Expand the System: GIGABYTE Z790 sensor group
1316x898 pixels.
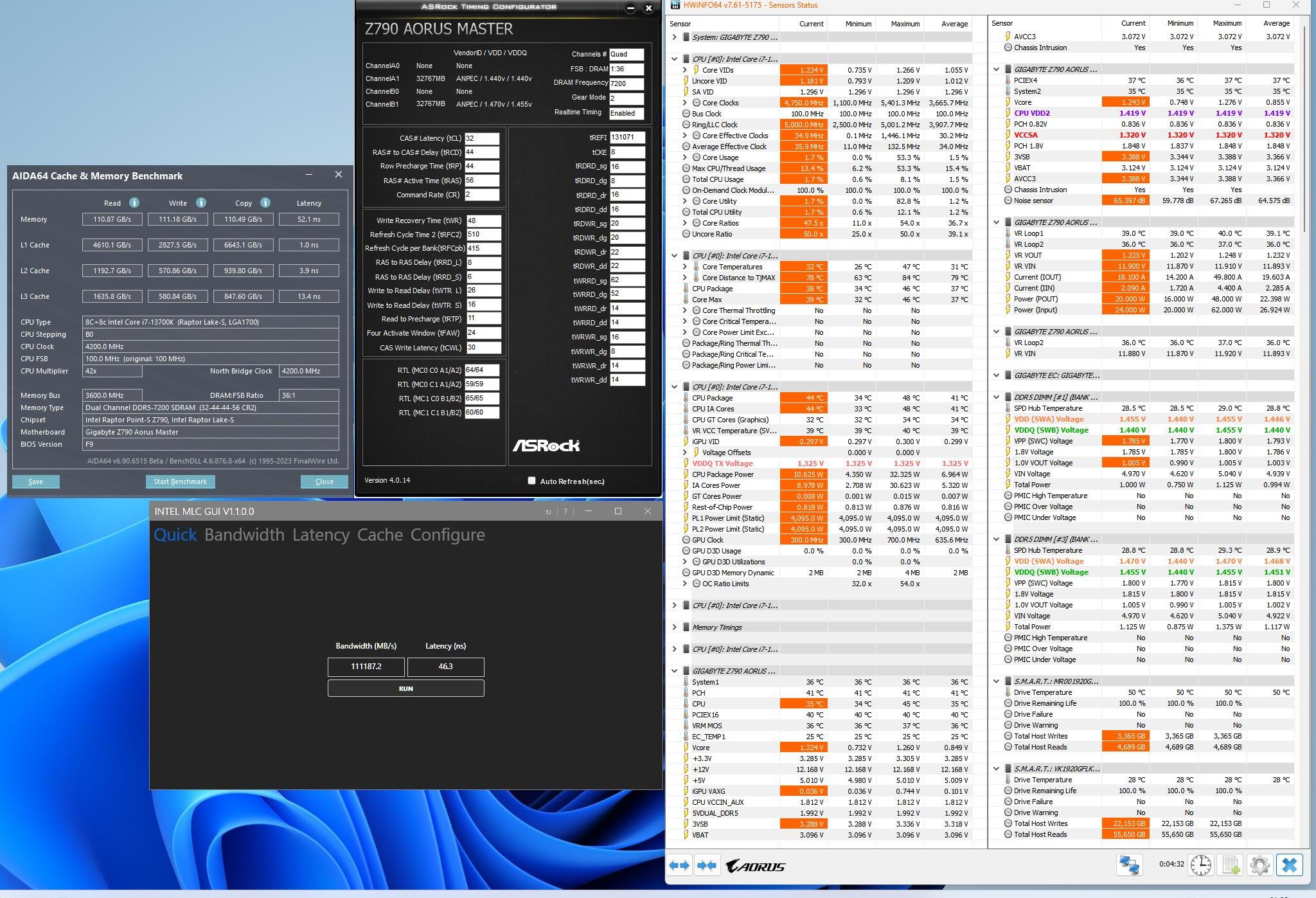(674, 37)
